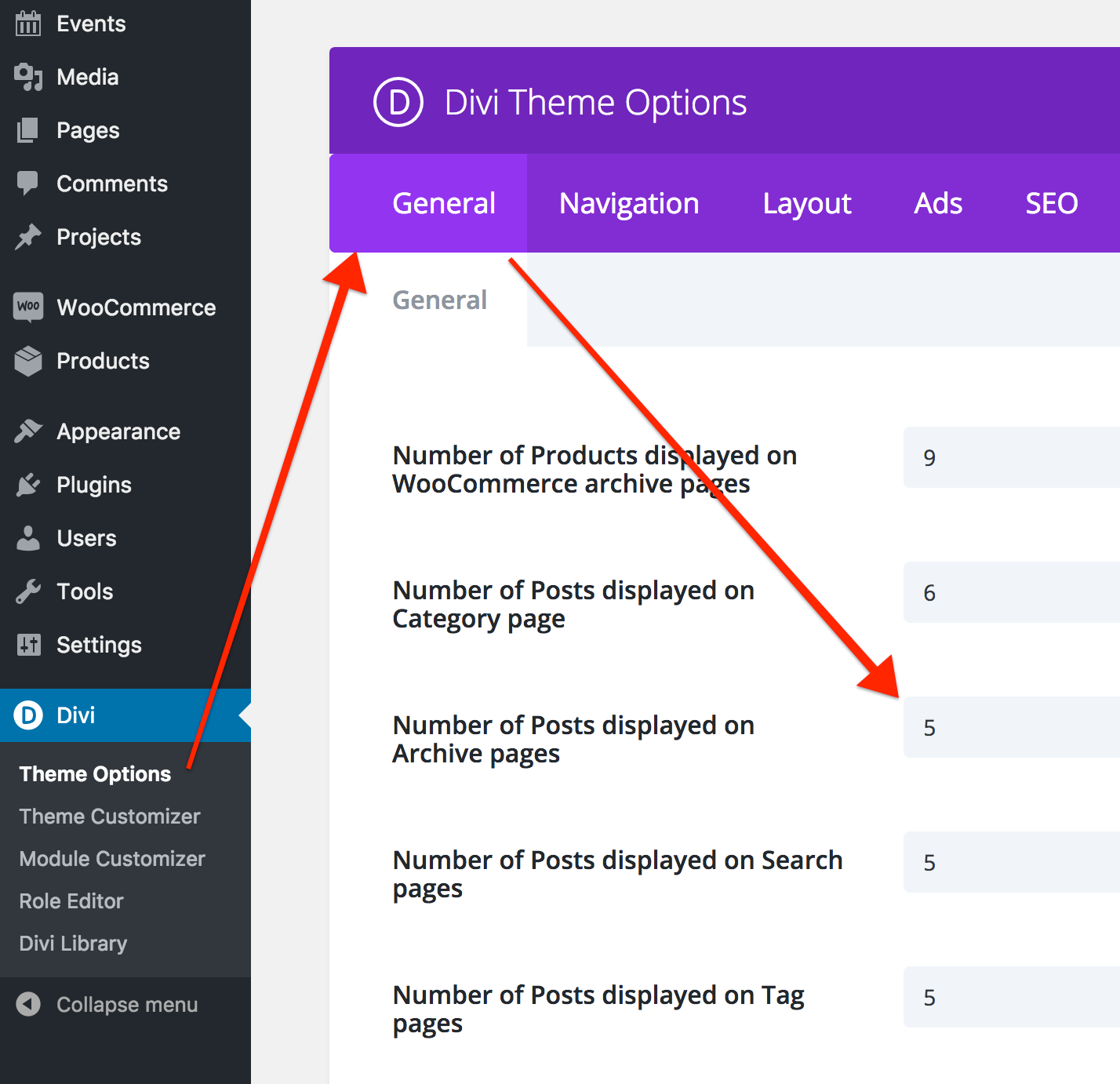Viewport: 1120px width, 1084px height.
Task: Click the Collapse menu arrow icon
Action: [28, 1004]
